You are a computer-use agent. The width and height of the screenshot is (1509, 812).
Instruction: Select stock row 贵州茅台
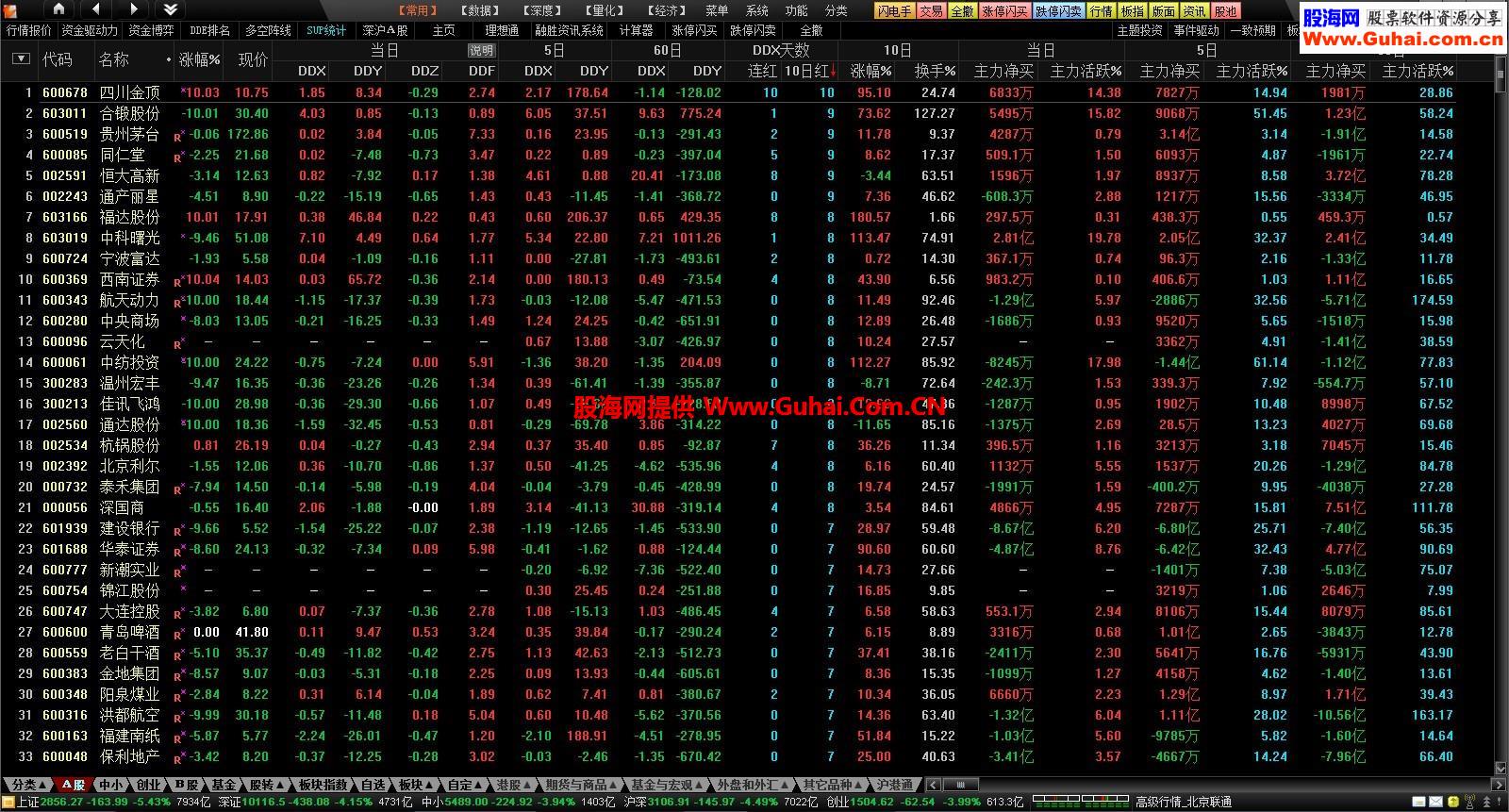[728, 134]
